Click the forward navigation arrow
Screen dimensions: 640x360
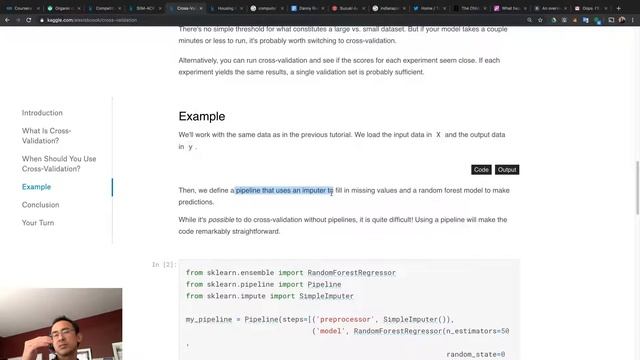click(x=18, y=20)
